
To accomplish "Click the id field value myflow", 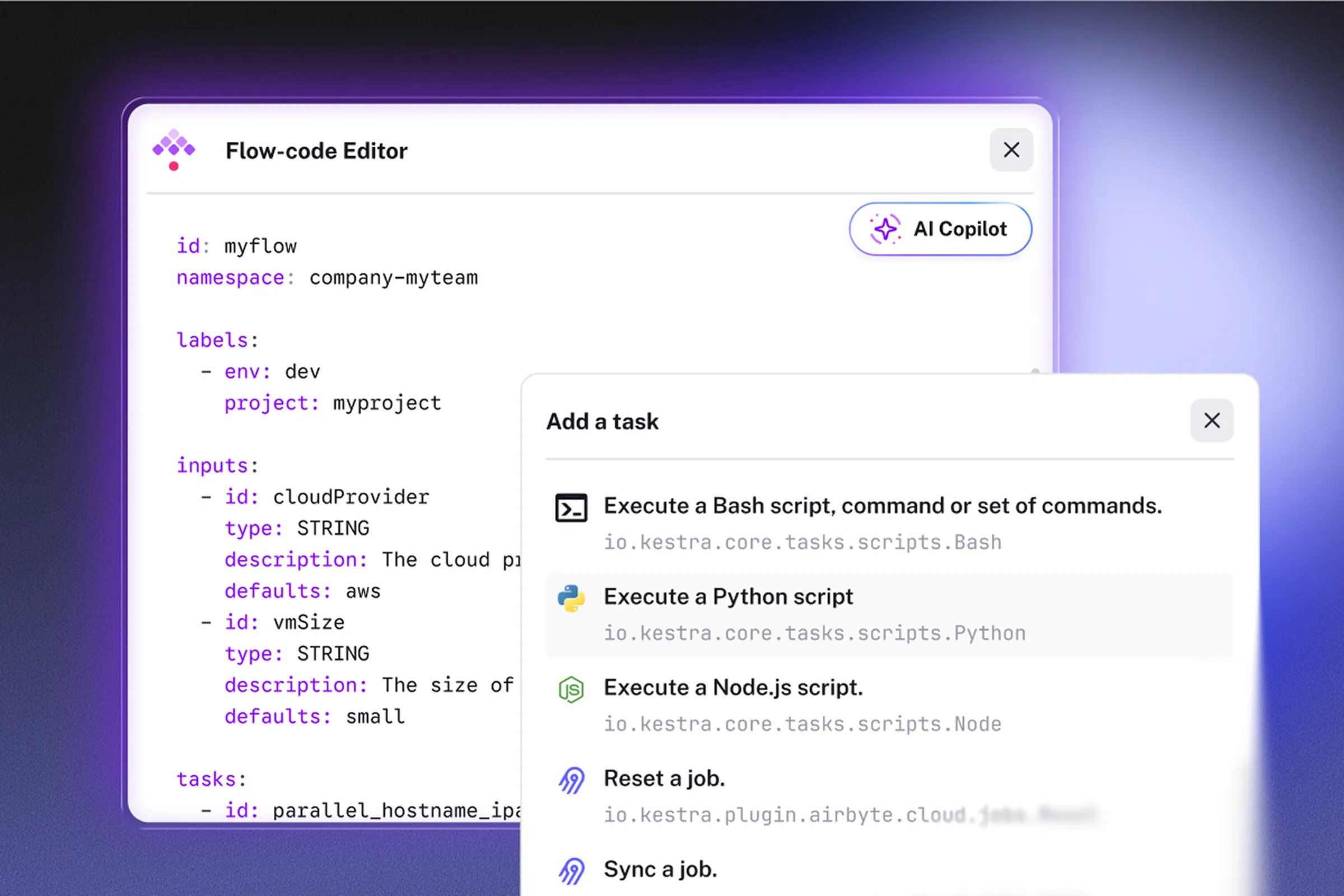I will pyautogui.click(x=260, y=246).
